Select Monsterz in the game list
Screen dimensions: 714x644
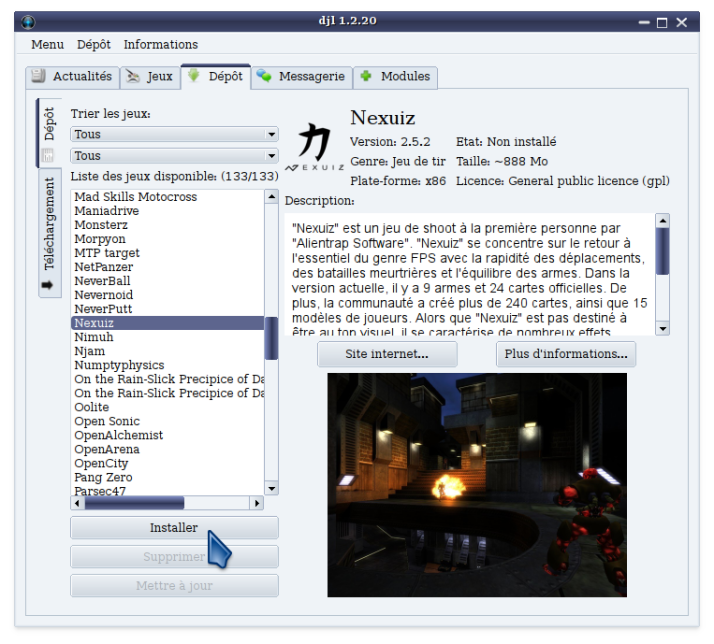[168, 225]
